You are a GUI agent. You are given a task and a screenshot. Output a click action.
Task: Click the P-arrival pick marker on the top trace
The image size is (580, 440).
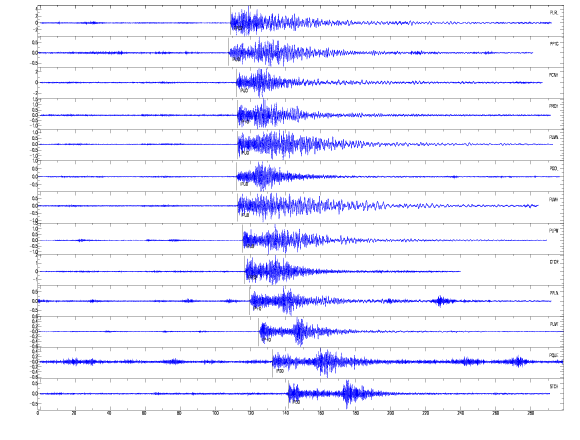click(x=230, y=21)
